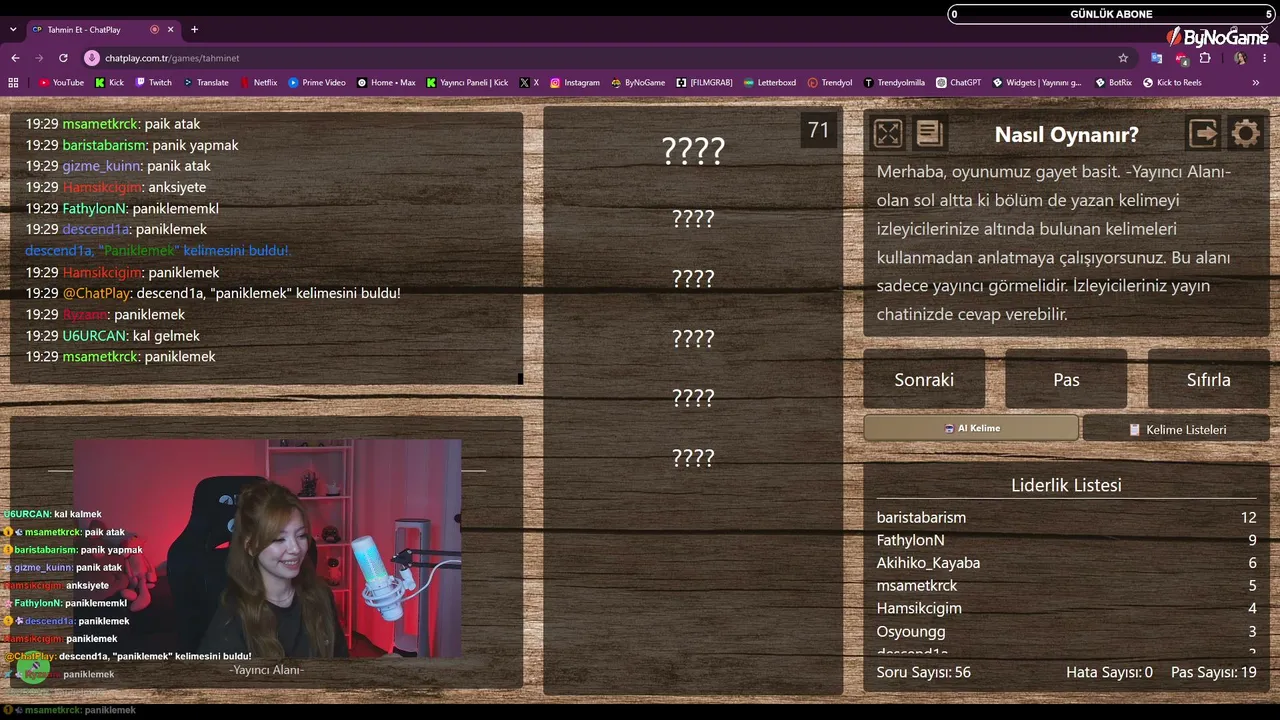Viewport: 1280px width, 720px height.
Task: Click the Liderlik Listesi heading
Action: click(x=1066, y=485)
